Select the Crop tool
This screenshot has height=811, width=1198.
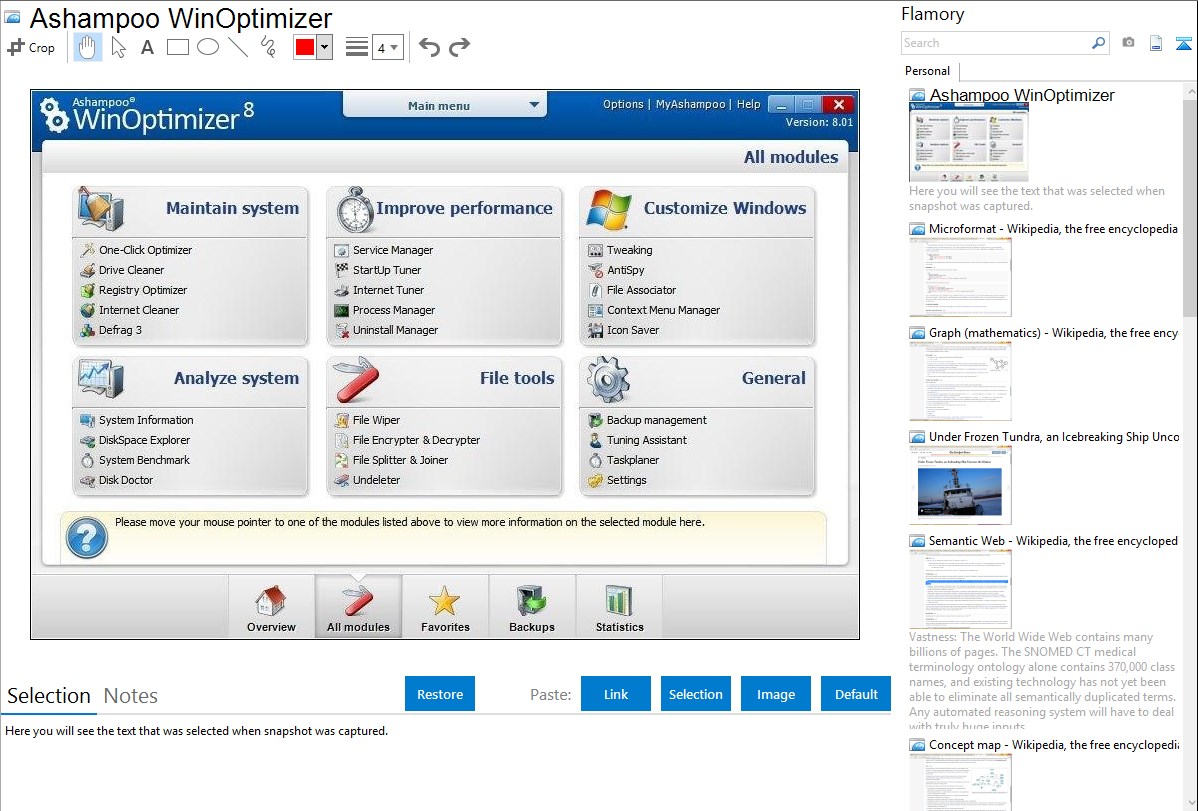point(31,47)
